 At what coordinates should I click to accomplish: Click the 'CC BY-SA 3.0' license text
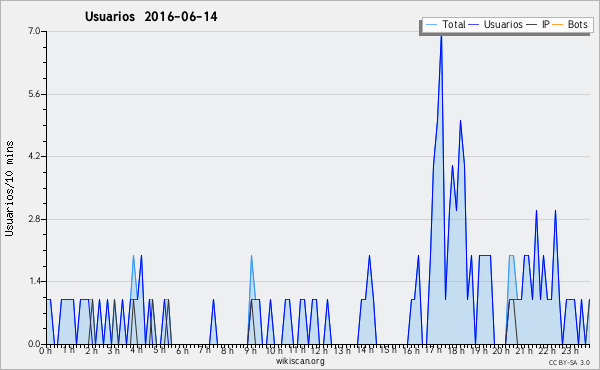click(569, 362)
